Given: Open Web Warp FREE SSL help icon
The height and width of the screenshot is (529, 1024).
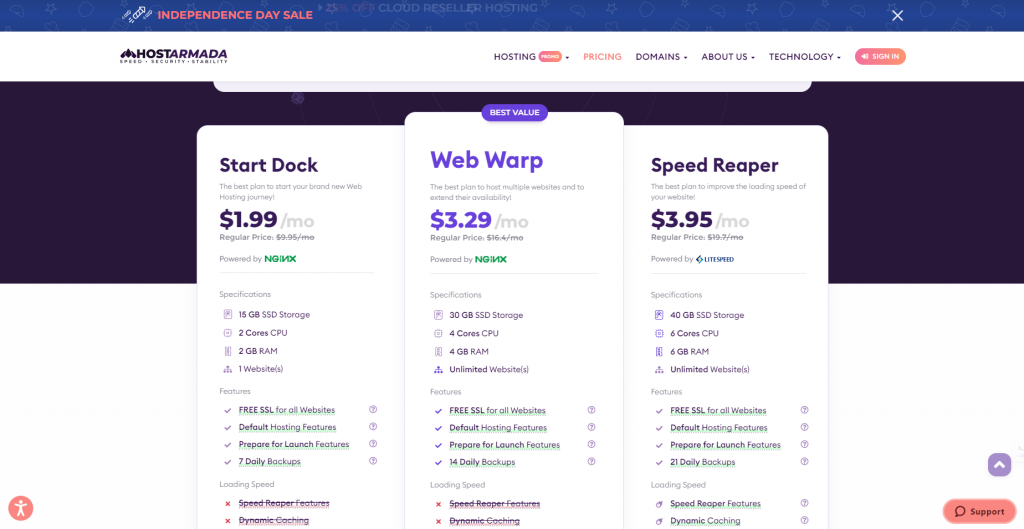Looking at the screenshot, I should [591, 410].
